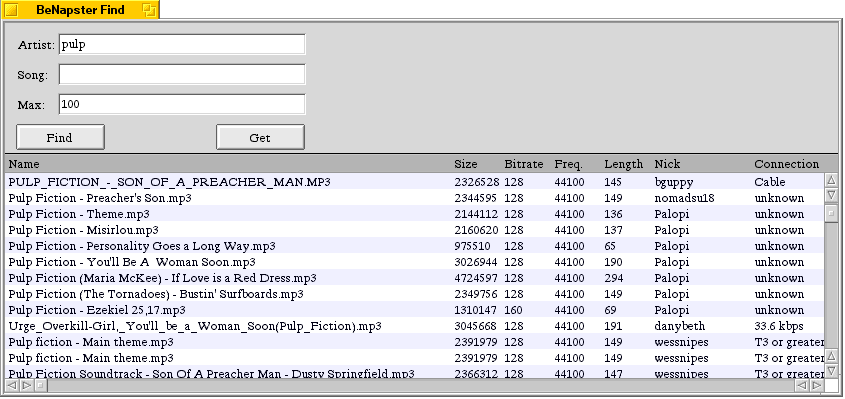
Task: Click the nomadsu18 nick
Action: 684,198
